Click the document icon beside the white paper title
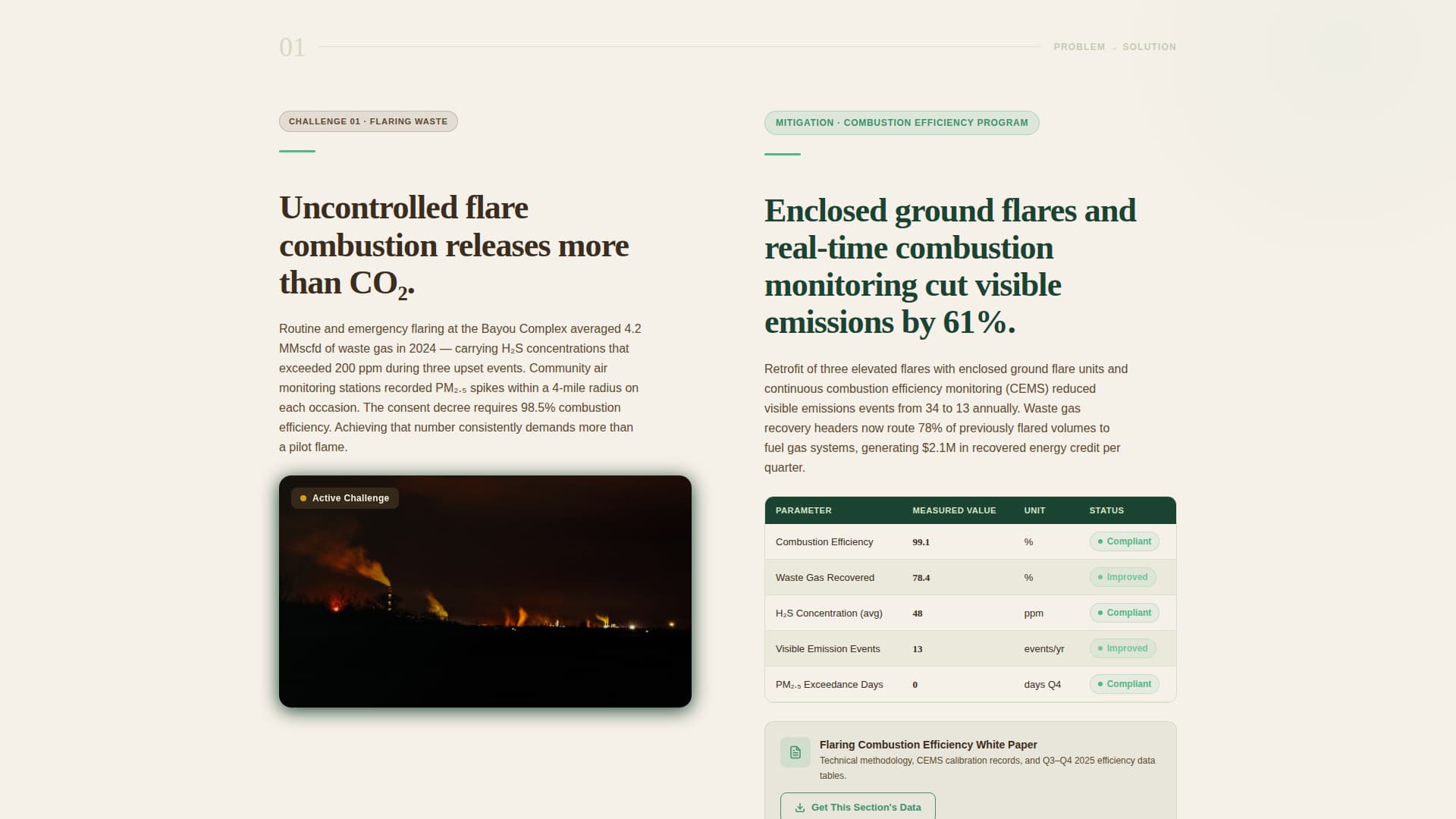This screenshot has width=1456, height=819. [x=795, y=752]
